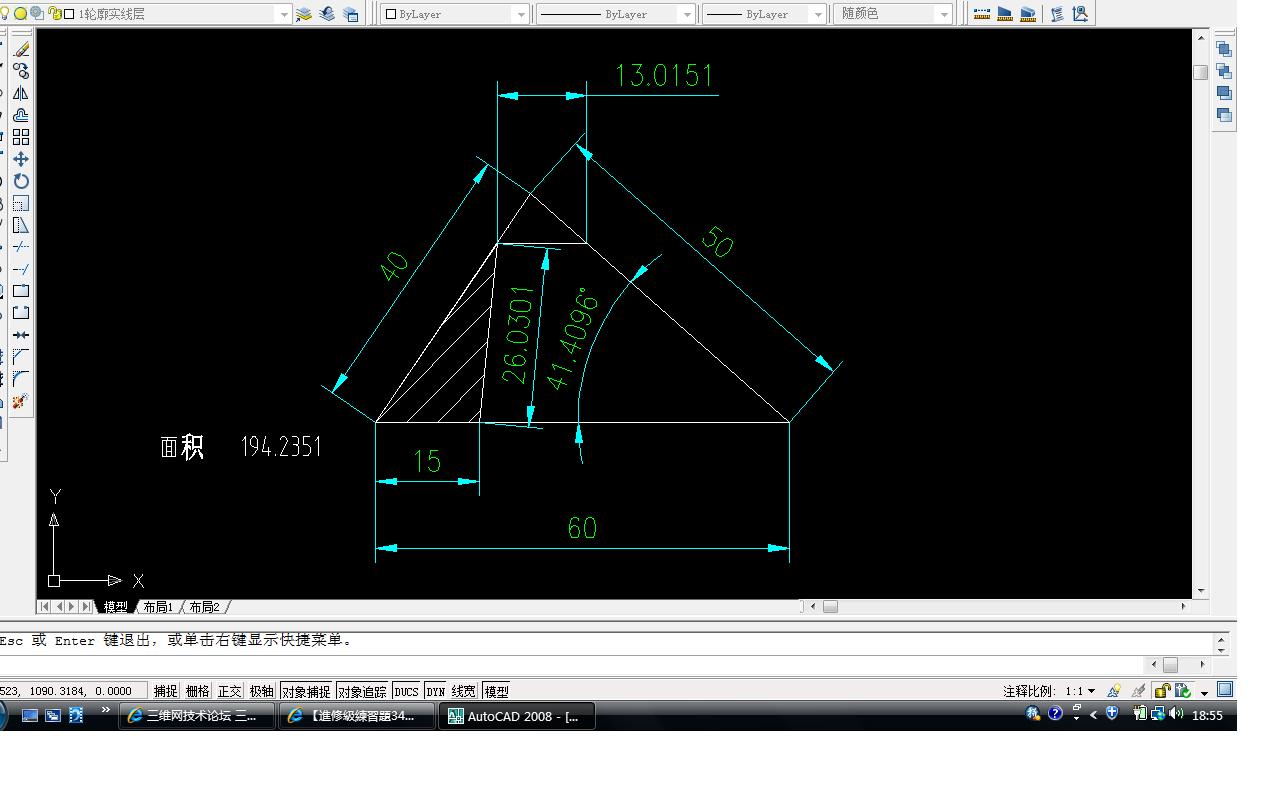Screen dimensions: 1280x800
Task: Click the Send Under Objects icon
Action: [x=1224, y=115]
